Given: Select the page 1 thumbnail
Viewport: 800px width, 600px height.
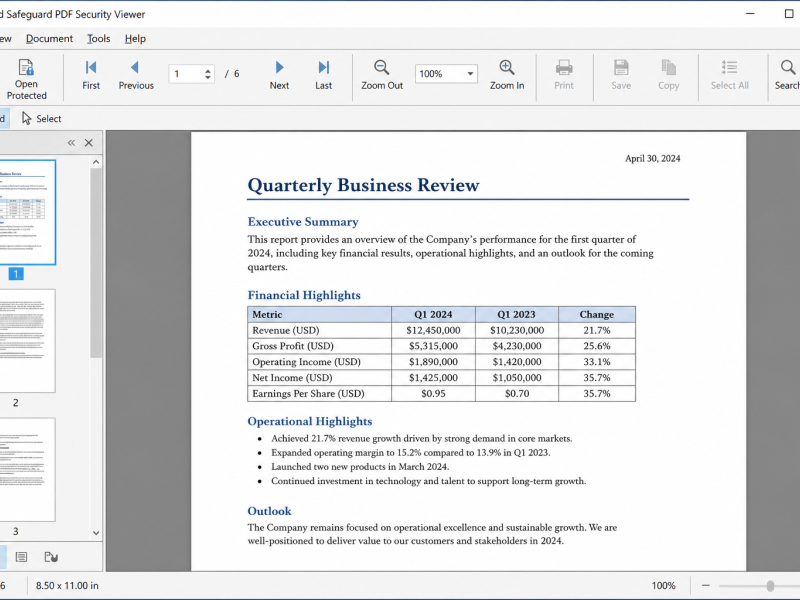Looking at the screenshot, I should click(27, 212).
